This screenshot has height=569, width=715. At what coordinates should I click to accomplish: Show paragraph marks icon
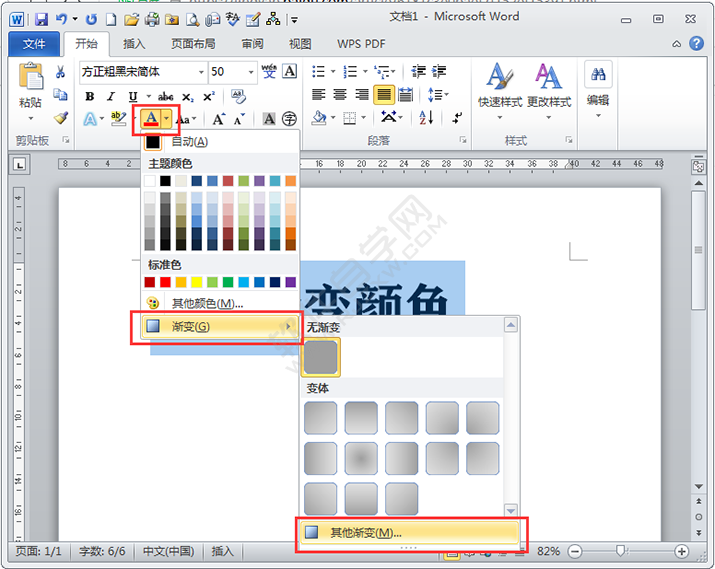(x=456, y=118)
